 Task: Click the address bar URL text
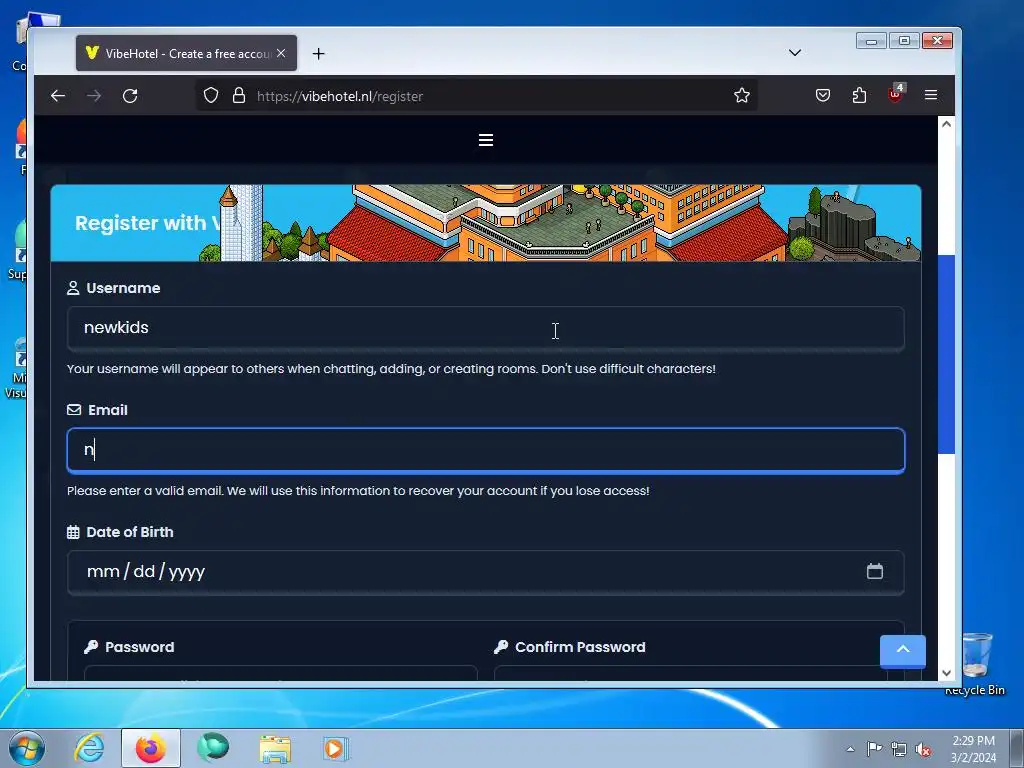click(x=340, y=96)
